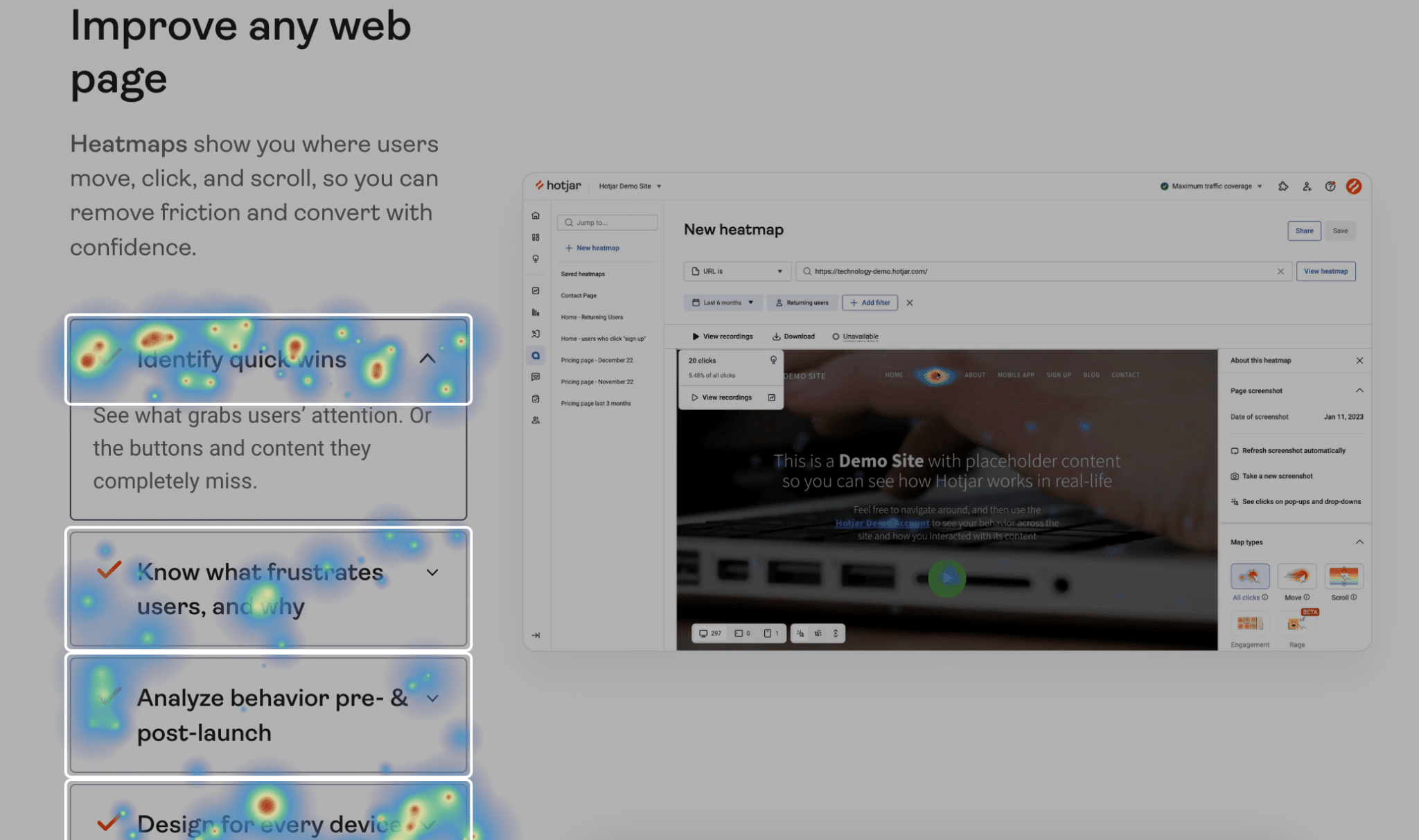Viewport: 1419px width, 840px height.
Task: Toggle the Unavailable status indicator
Action: click(855, 337)
